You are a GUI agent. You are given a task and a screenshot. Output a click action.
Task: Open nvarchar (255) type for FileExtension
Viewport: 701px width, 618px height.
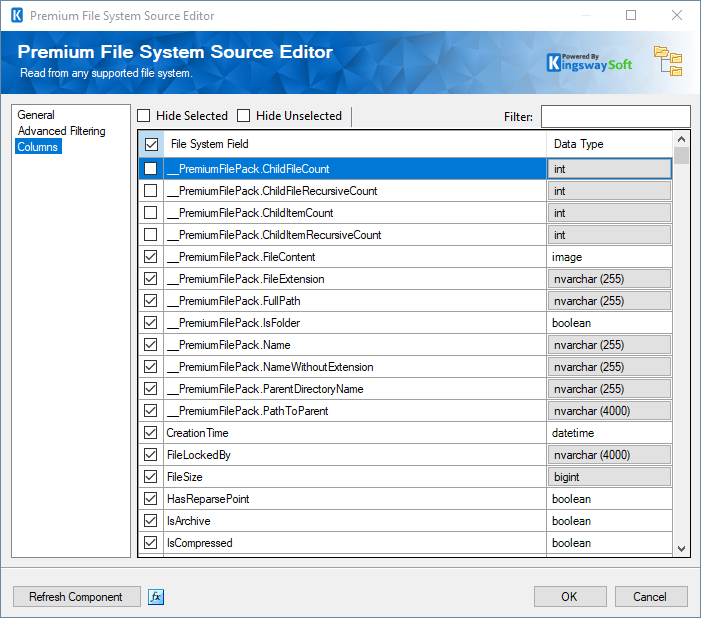tap(609, 279)
